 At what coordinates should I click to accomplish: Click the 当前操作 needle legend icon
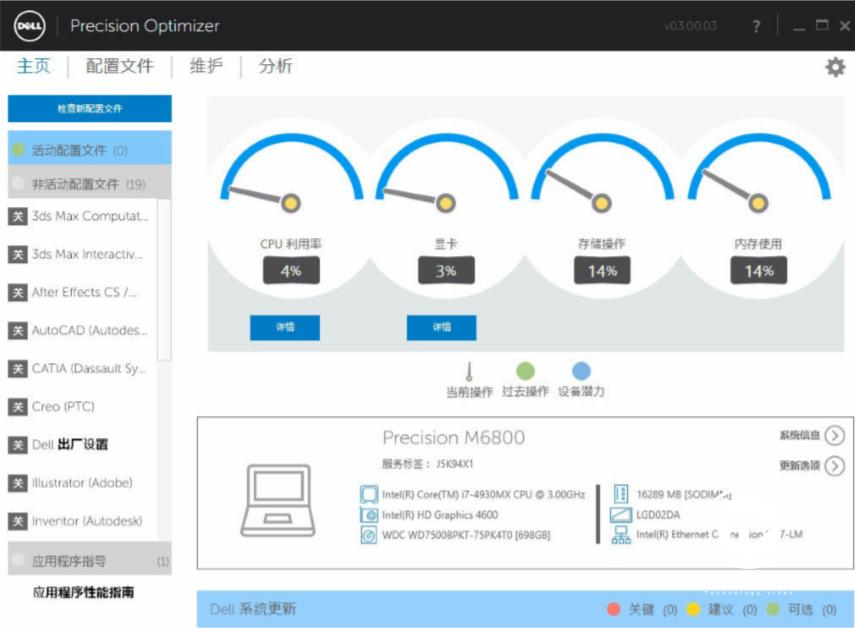click(469, 371)
